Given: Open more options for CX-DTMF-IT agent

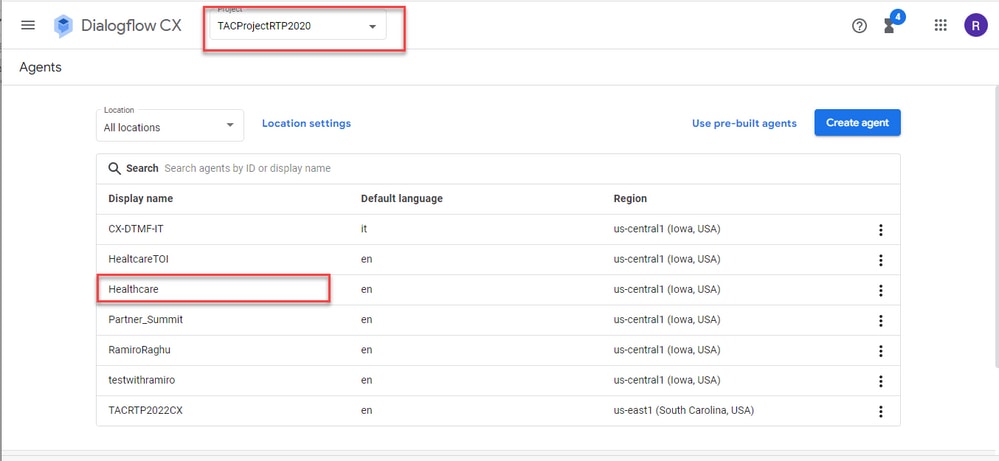Looking at the screenshot, I should (880, 230).
